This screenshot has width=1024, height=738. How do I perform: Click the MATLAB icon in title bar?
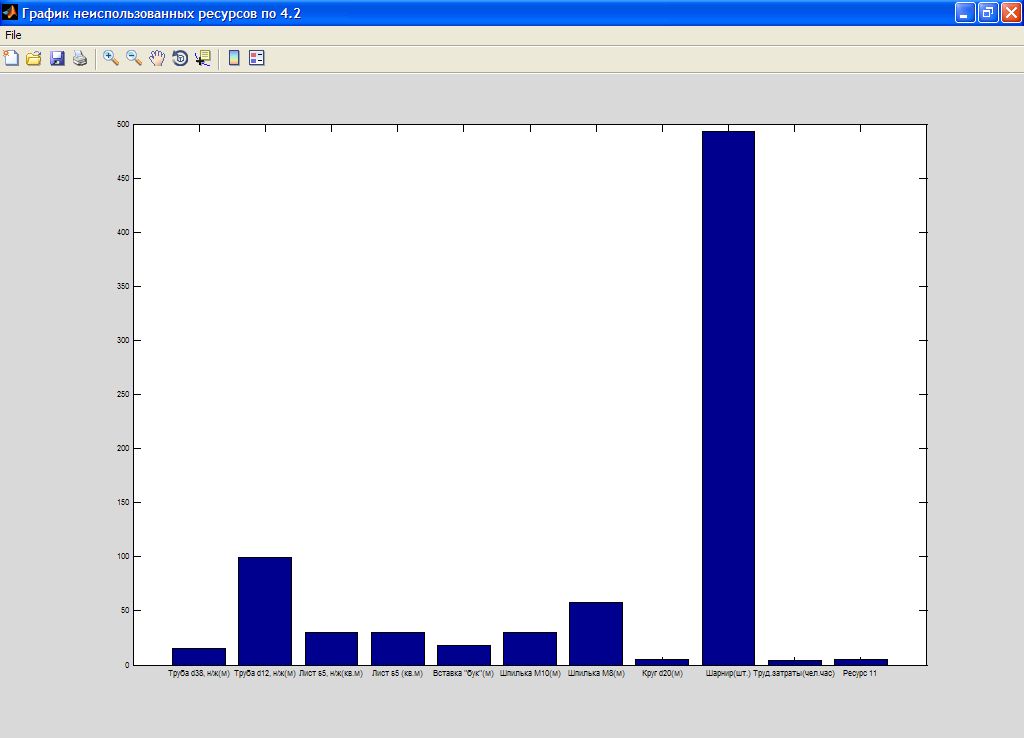click(x=10, y=12)
